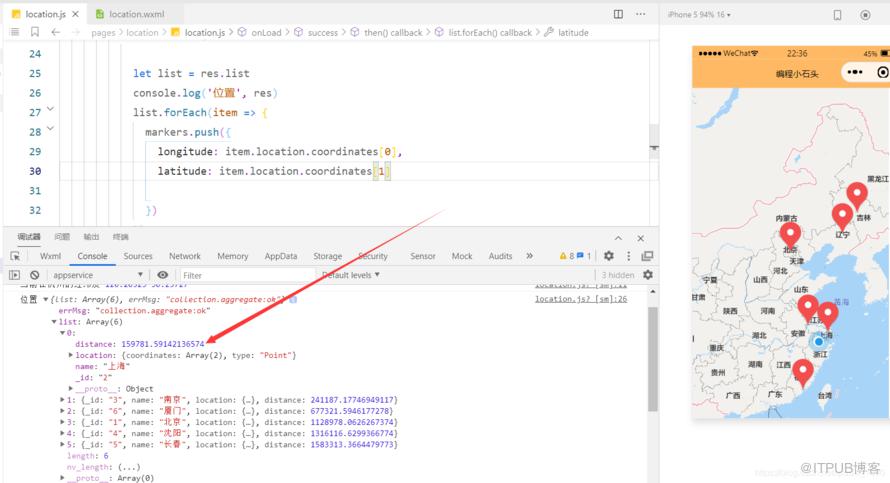Screen dimensions: 890x483
Task: Activate the element inspector picker icon
Action: click(15, 256)
